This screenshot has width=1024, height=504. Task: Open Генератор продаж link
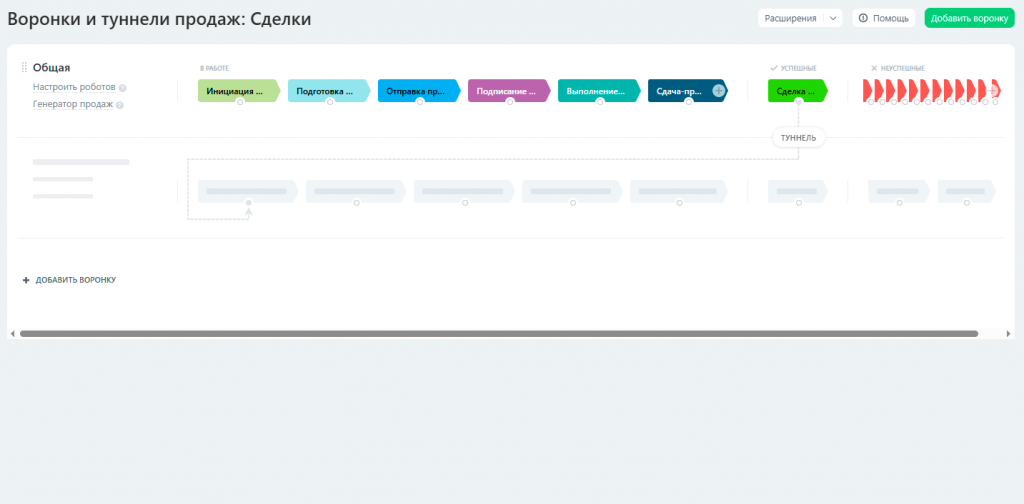tap(72, 104)
